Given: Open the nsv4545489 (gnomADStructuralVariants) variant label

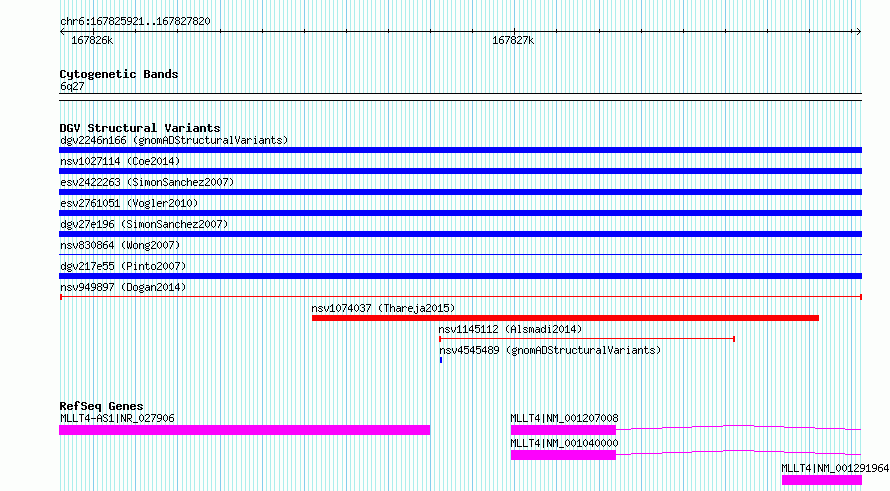Looking at the screenshot, I should 550,350.
